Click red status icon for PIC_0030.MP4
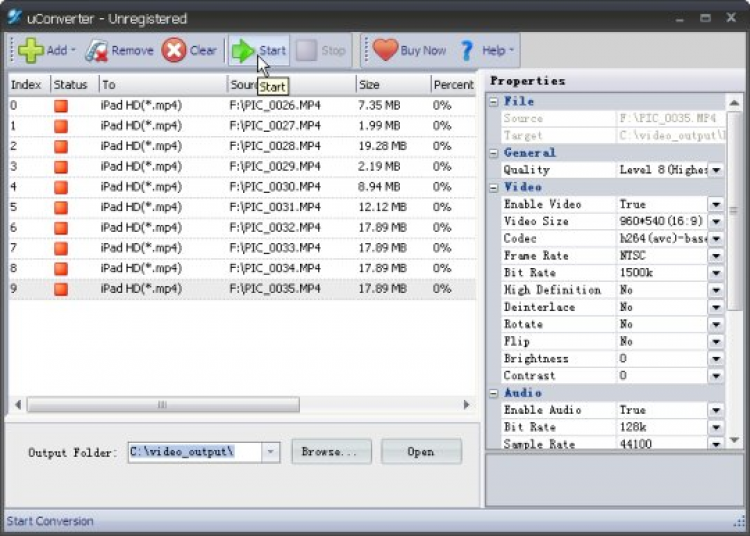Image resolution: width=750 pixels, height=536 pixels. [61, 187]
